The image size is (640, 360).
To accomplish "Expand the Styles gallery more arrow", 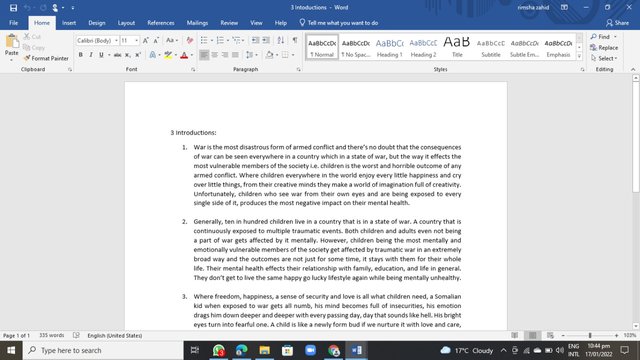I will tap(579, 56).
